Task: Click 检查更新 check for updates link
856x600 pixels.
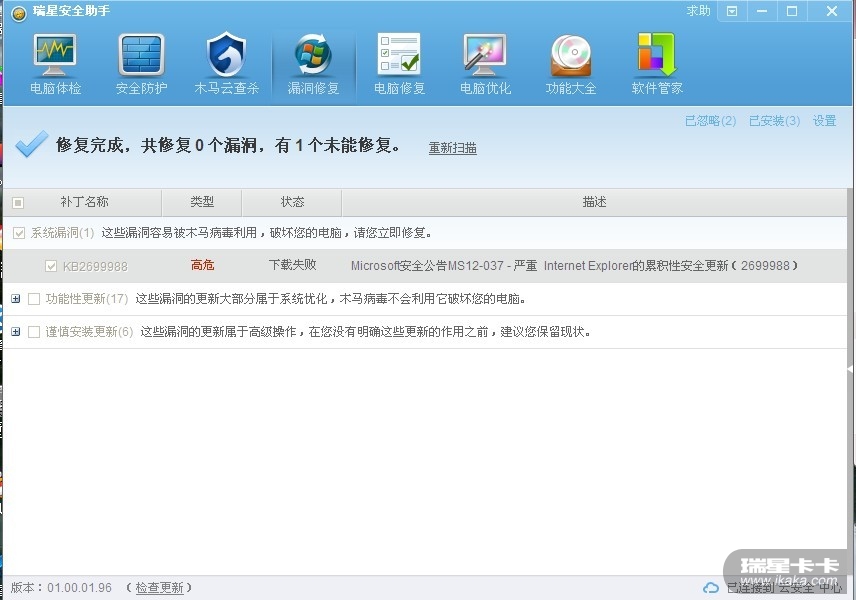Action: point(159,587)
